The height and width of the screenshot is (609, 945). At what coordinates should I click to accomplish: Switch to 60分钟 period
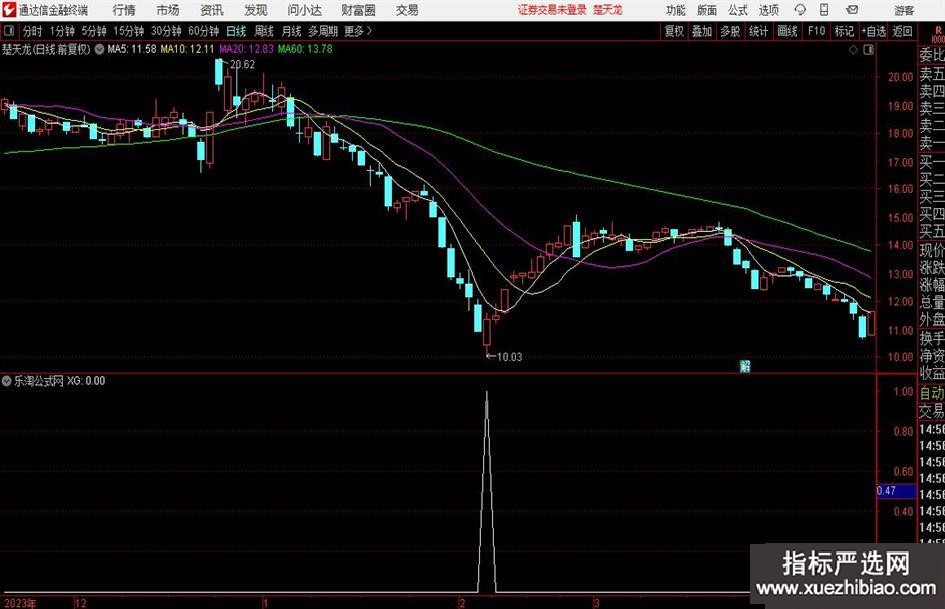coord(204,31)
